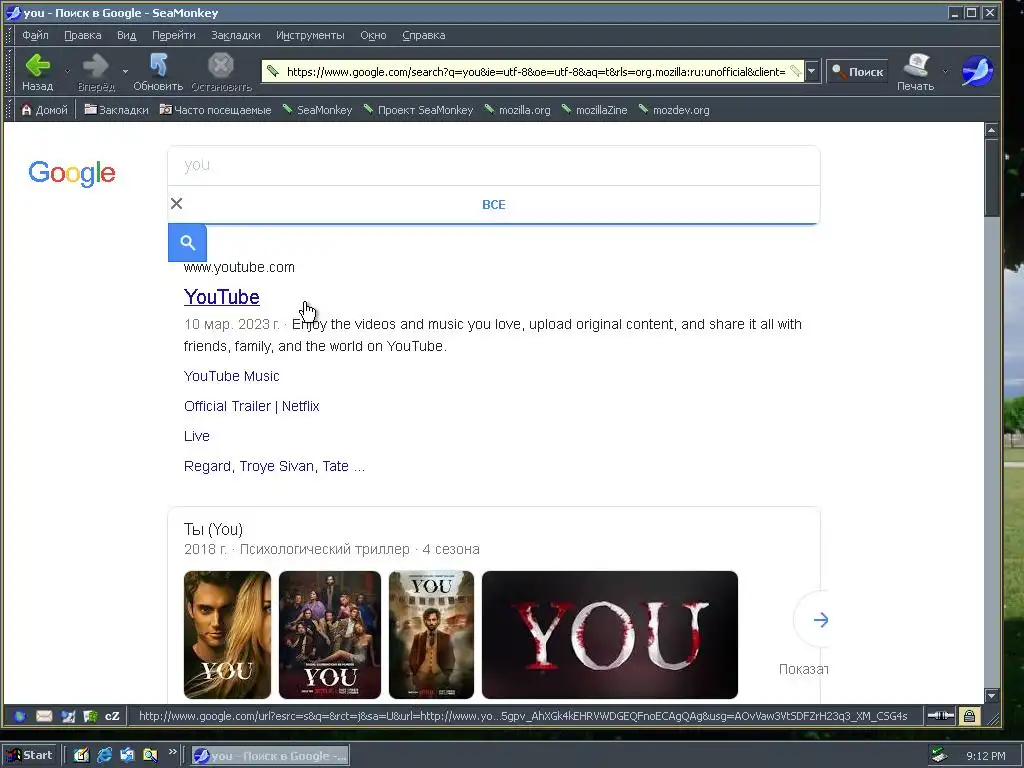Open the Вид menu
The image size is (1024, 768).
pyautogui.click(x=126, y=35)
